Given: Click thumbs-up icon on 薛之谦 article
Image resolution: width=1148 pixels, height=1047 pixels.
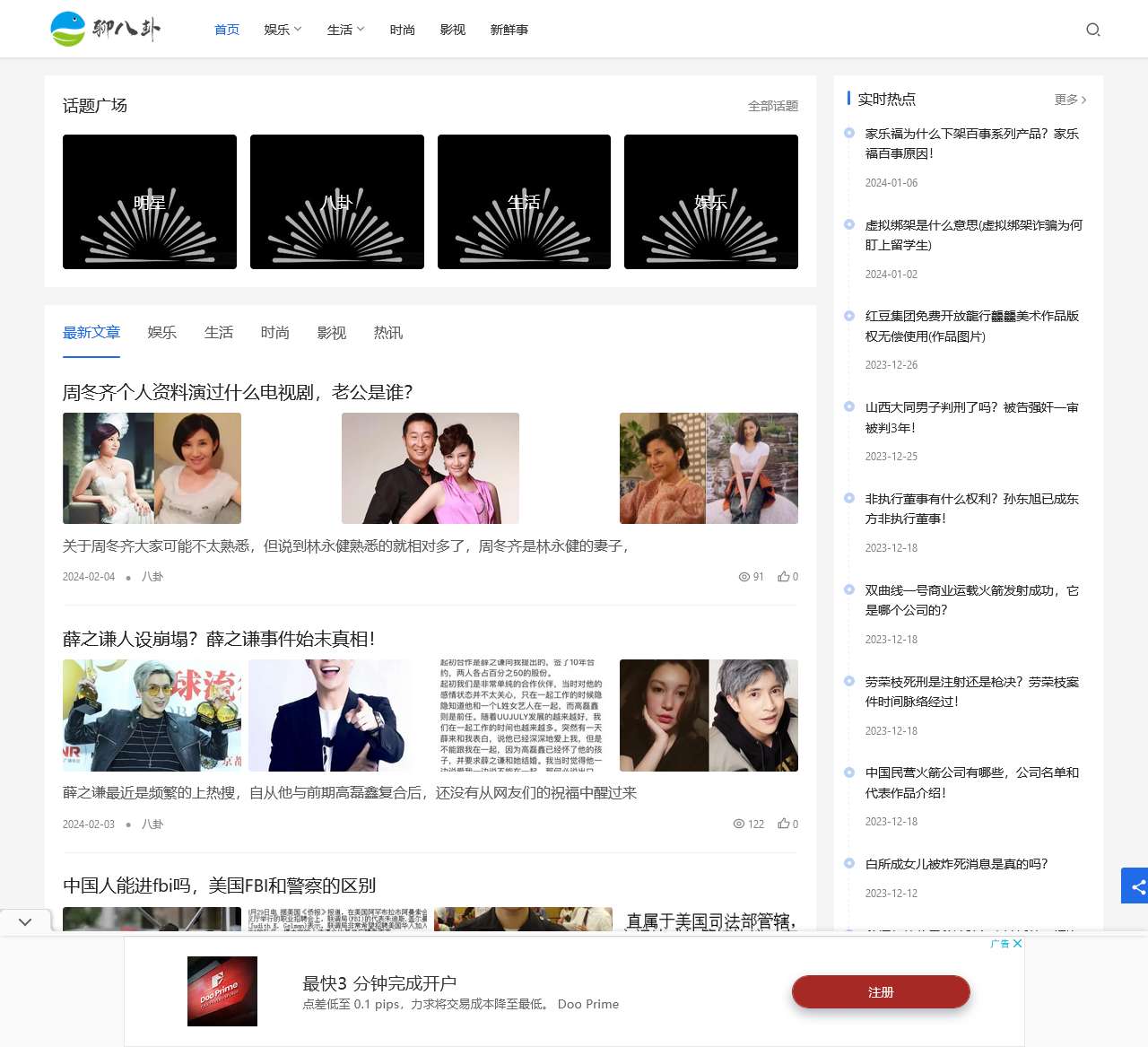Looking at the screenshot, I should (784, 824).
